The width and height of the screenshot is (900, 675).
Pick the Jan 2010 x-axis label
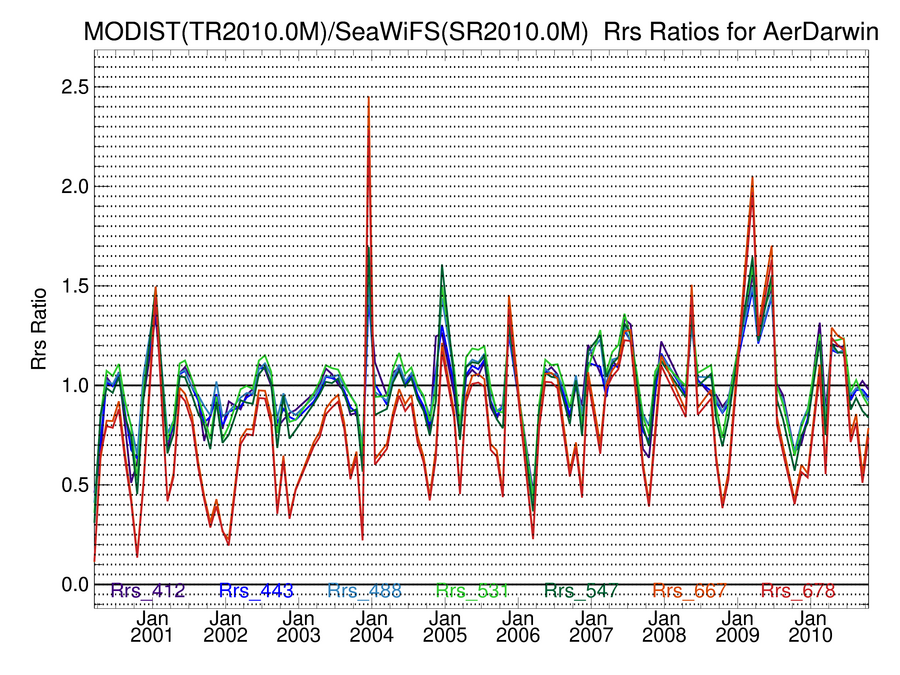coord(810,627)
